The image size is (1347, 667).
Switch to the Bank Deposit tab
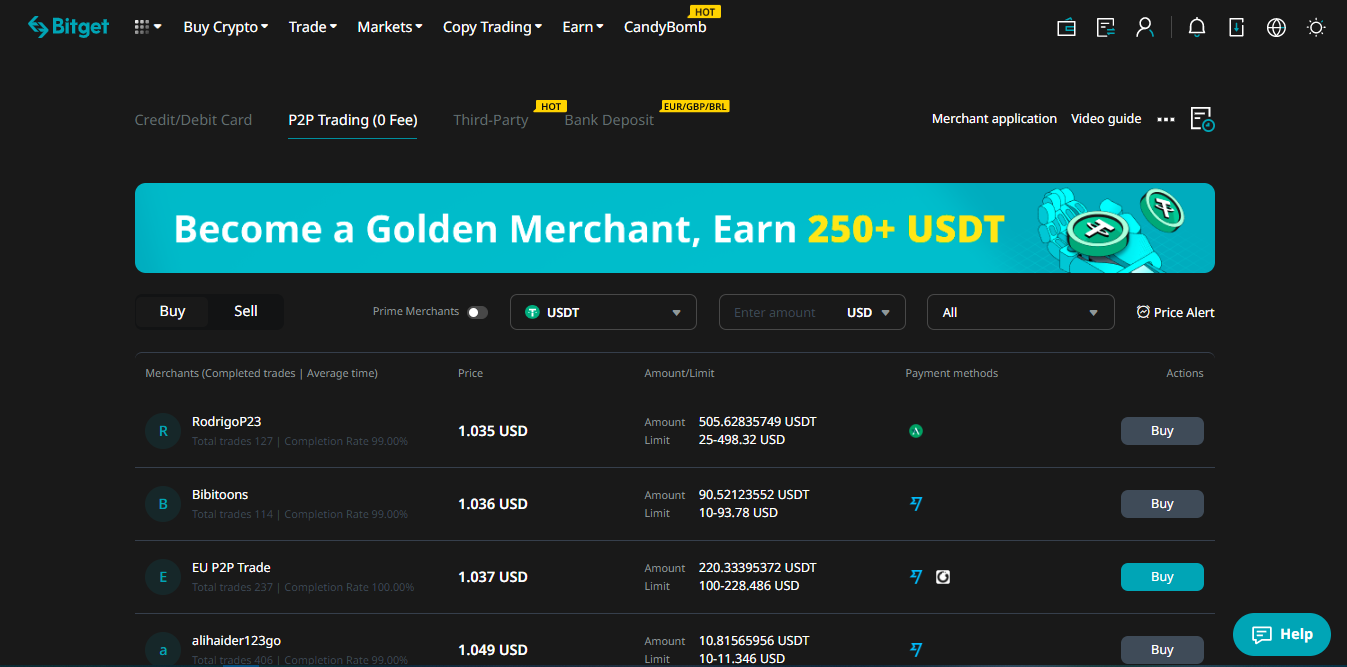tap(609, 120)
